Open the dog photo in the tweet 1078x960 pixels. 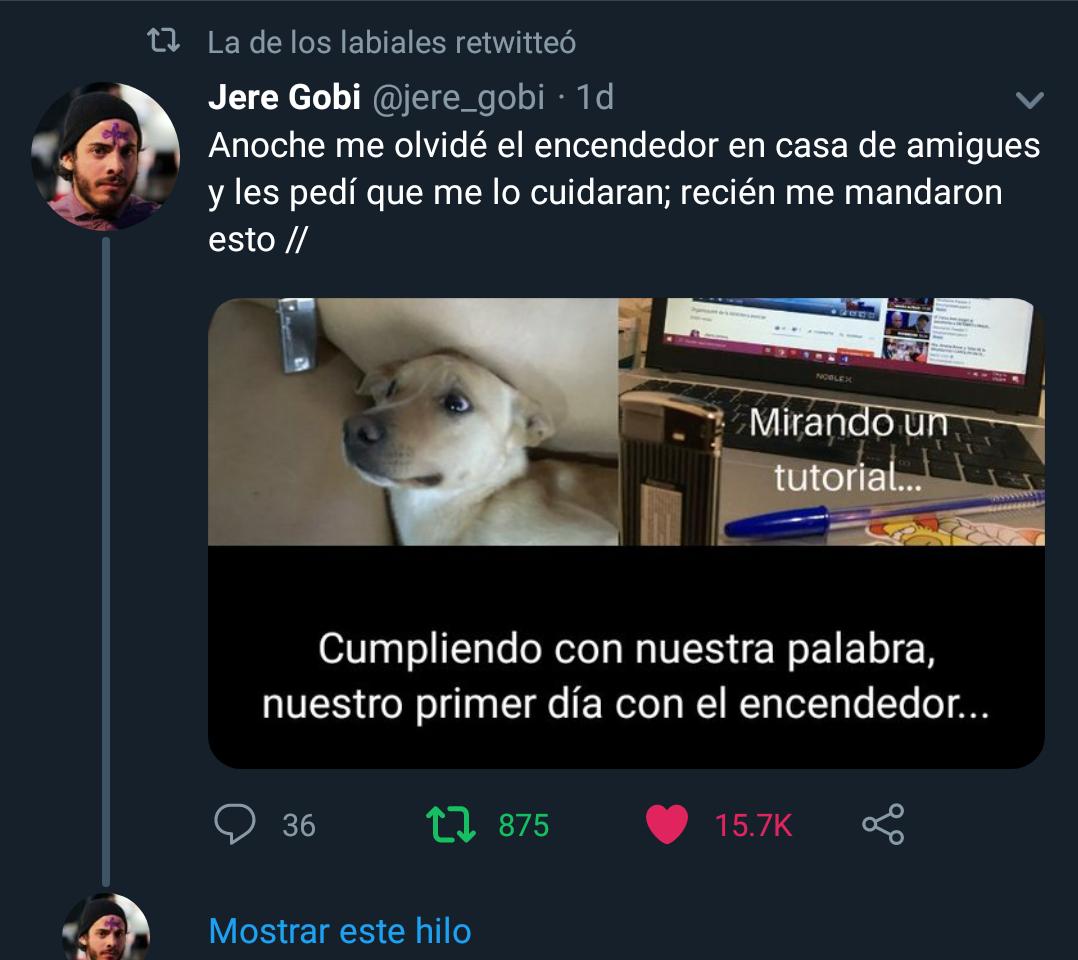tap(413, 422)
